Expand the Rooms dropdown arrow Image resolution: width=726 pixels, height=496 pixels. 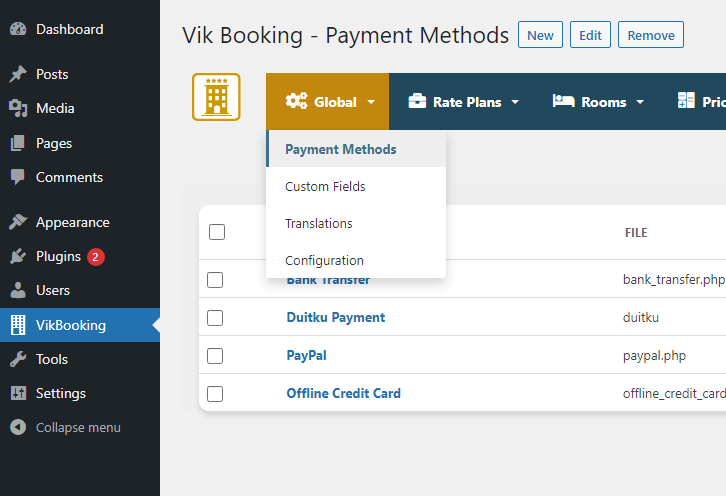[x=640, y=102]
